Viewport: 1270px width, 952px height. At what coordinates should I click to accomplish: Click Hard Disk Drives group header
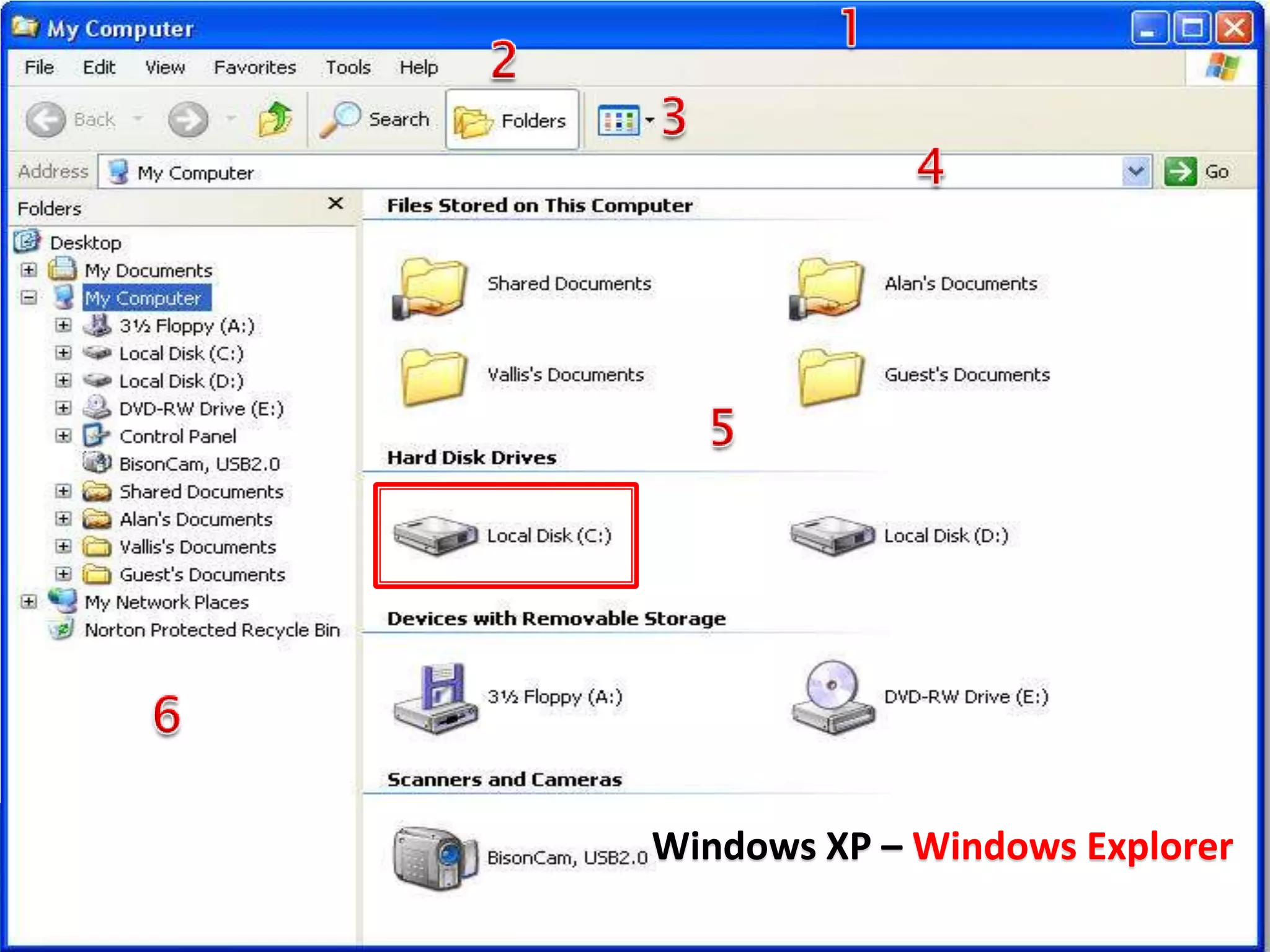472,457
